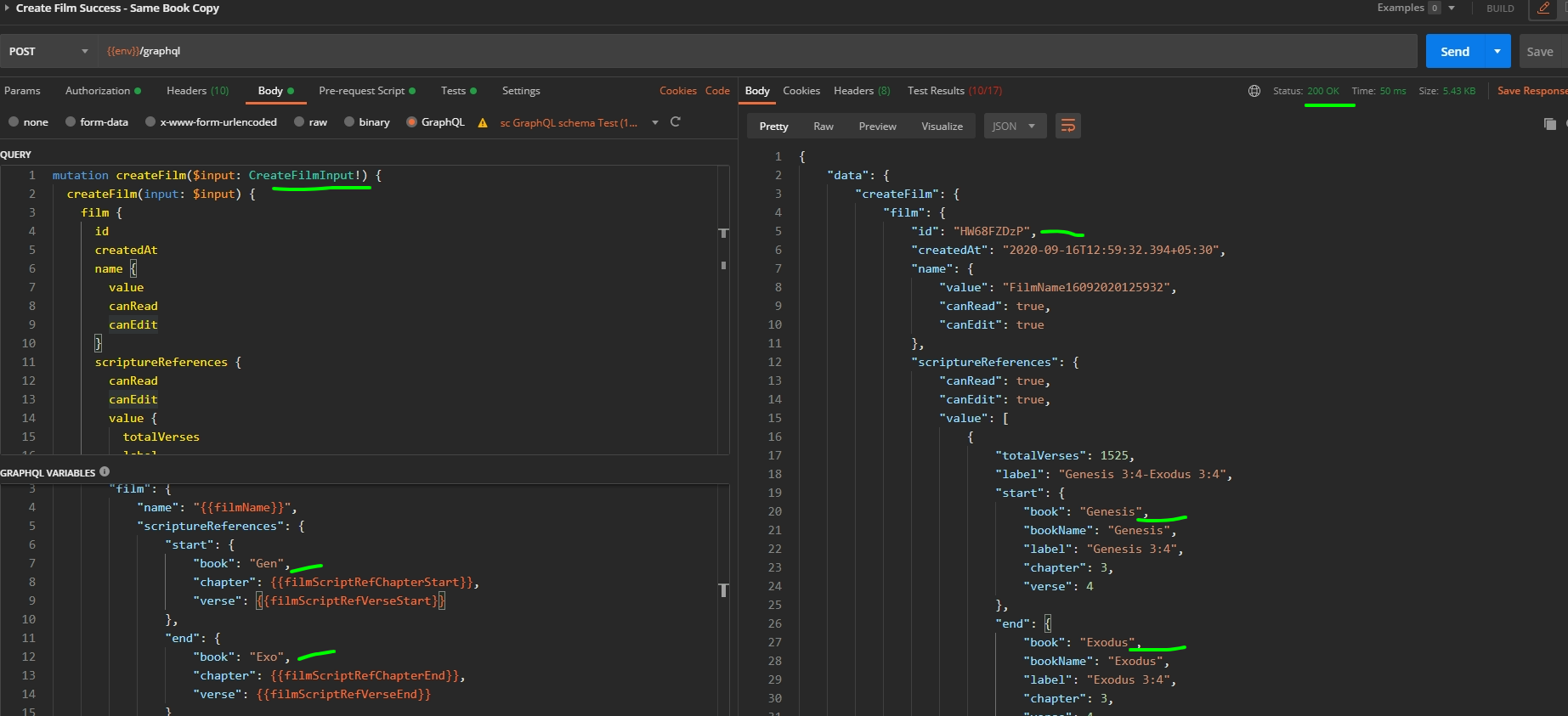
Task: Click the globe network icon near Status
Action: (1254, 91)
